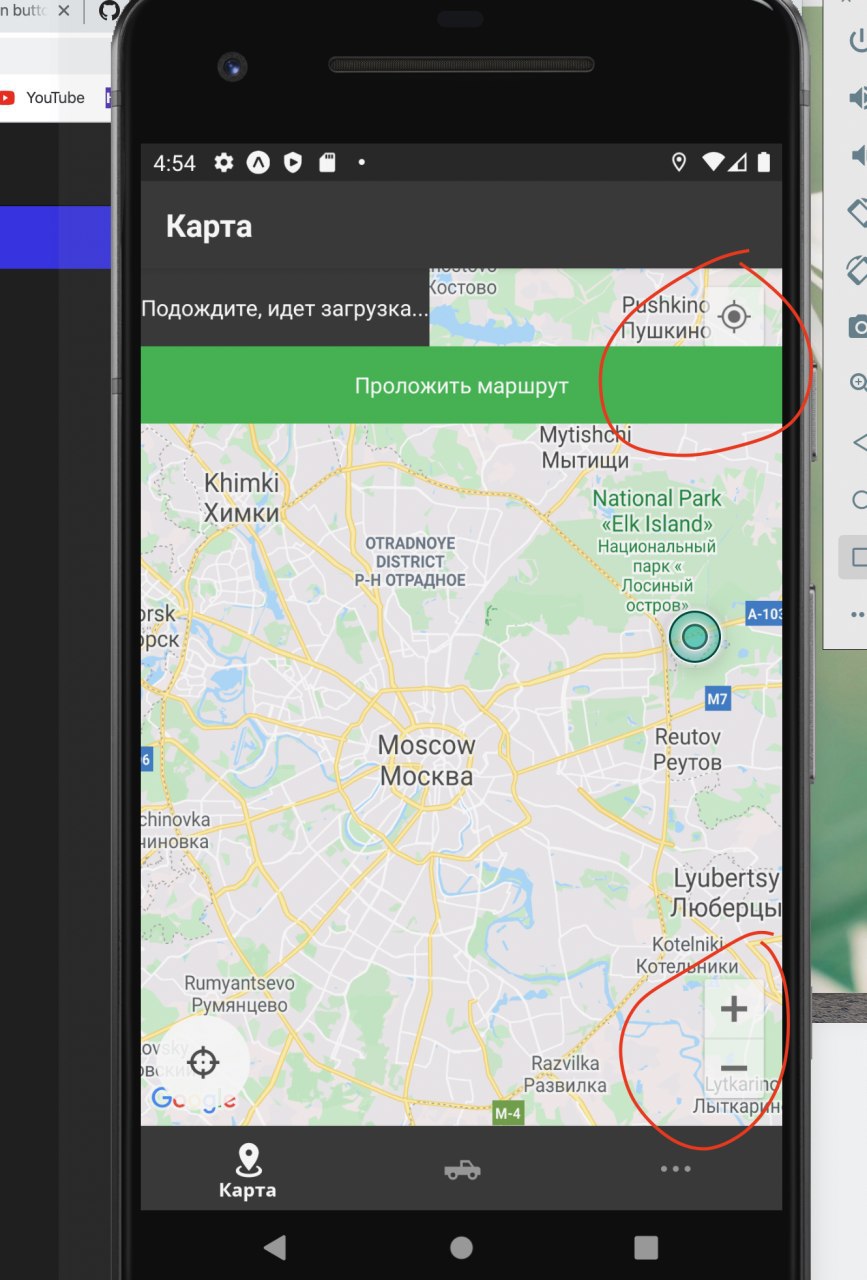Tap the location pin icon in status bar
This screenshot has height=1280, width=867.
[679, 162]
